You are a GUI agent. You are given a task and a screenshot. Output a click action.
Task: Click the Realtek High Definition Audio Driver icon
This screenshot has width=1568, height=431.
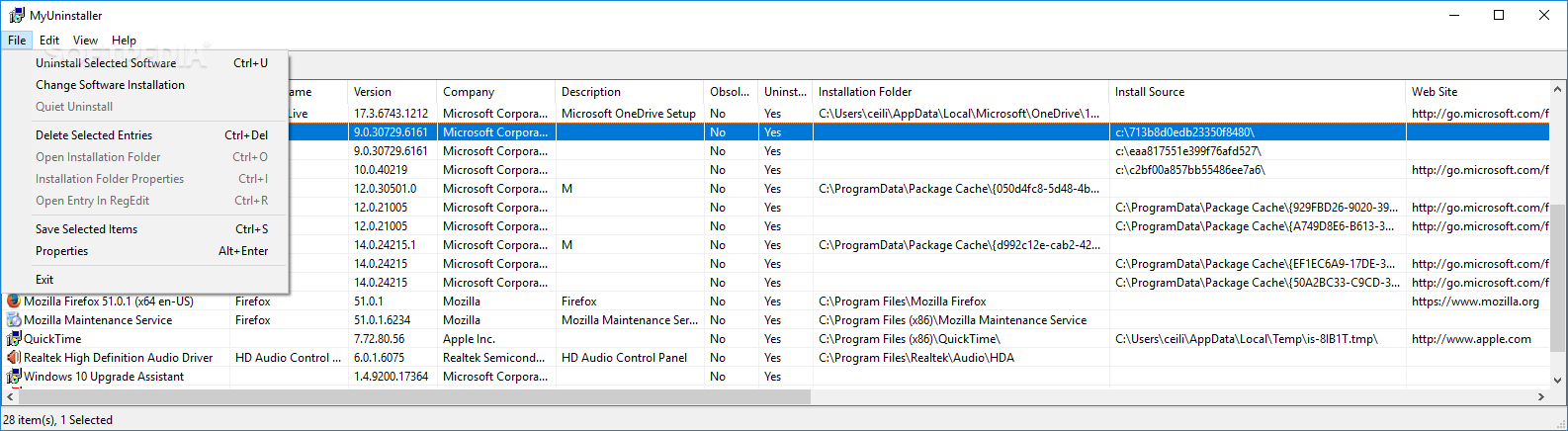(x=14, y=358)
